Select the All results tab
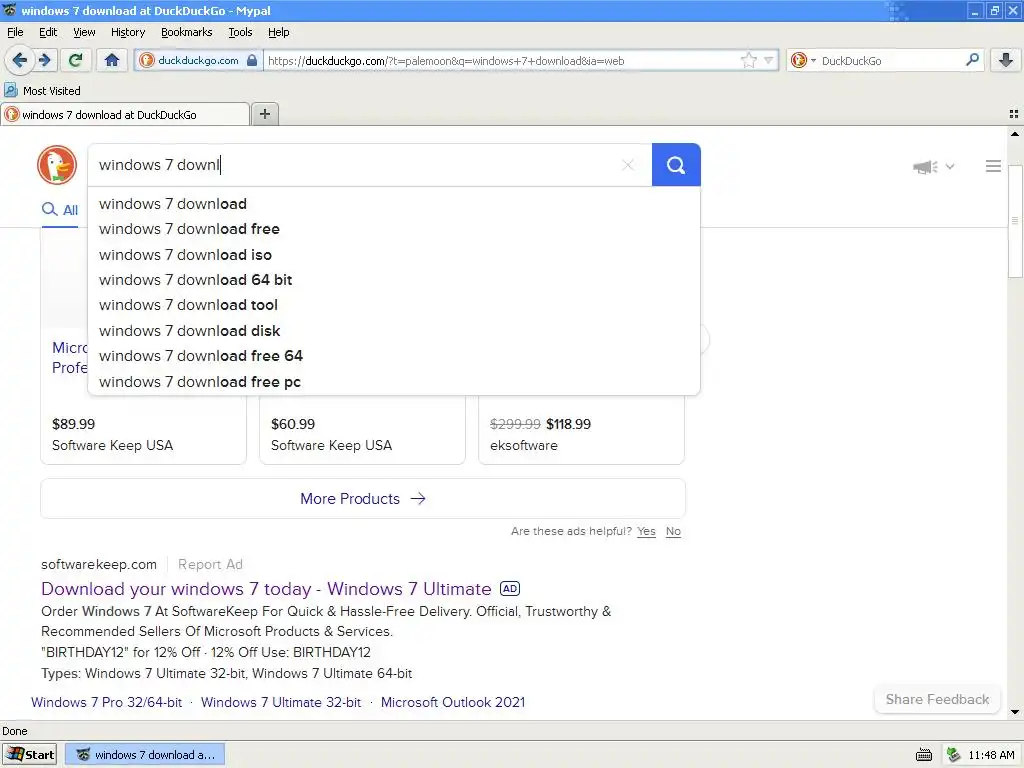The image size is (1024, 768). point(59,210)
